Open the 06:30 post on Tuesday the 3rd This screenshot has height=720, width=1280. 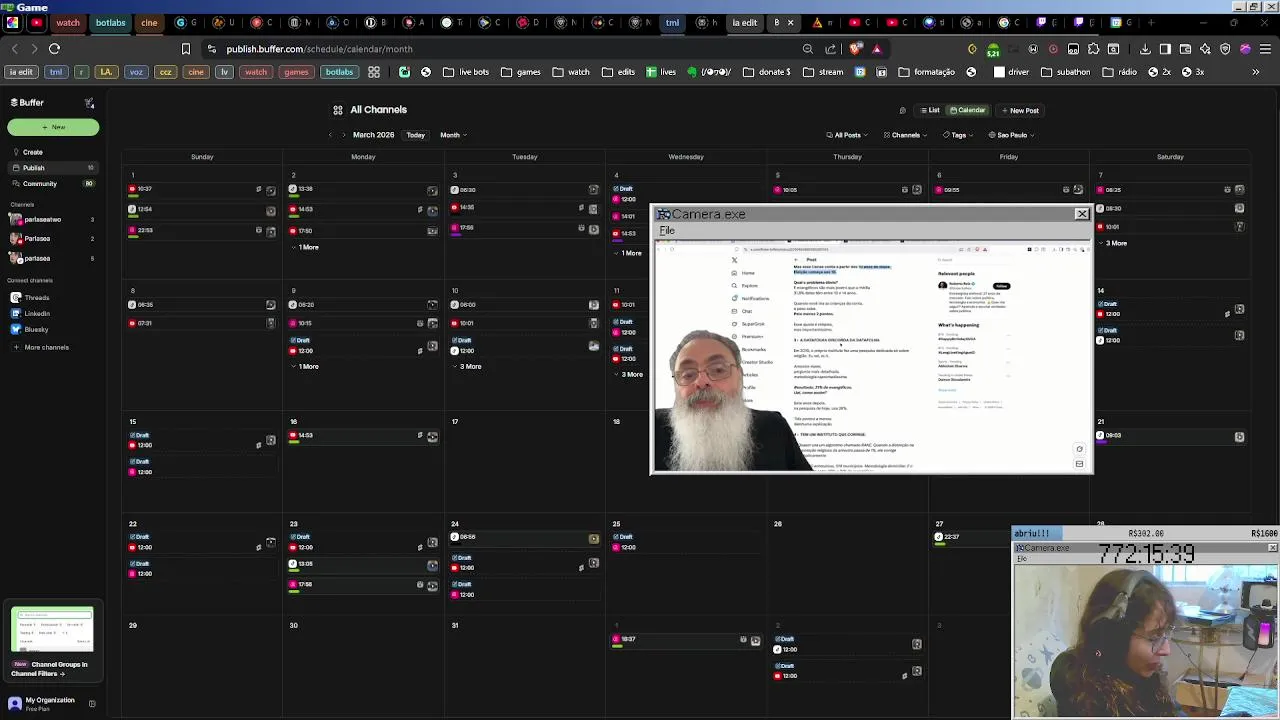[525, 189]
